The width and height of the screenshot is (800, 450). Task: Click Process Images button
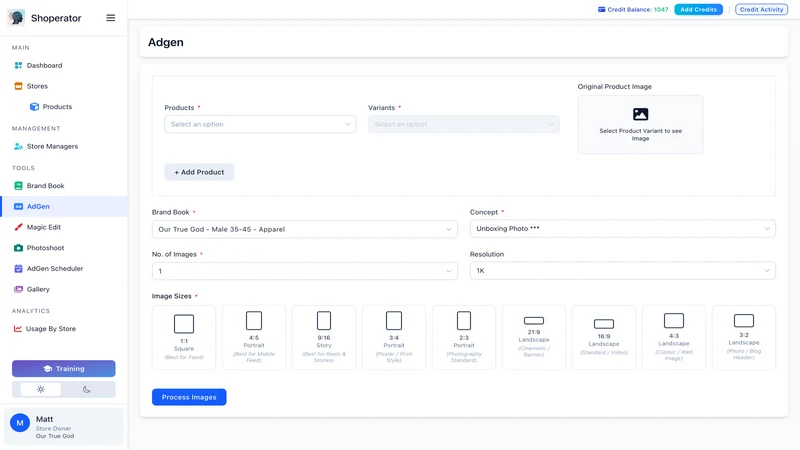point(189,397)
